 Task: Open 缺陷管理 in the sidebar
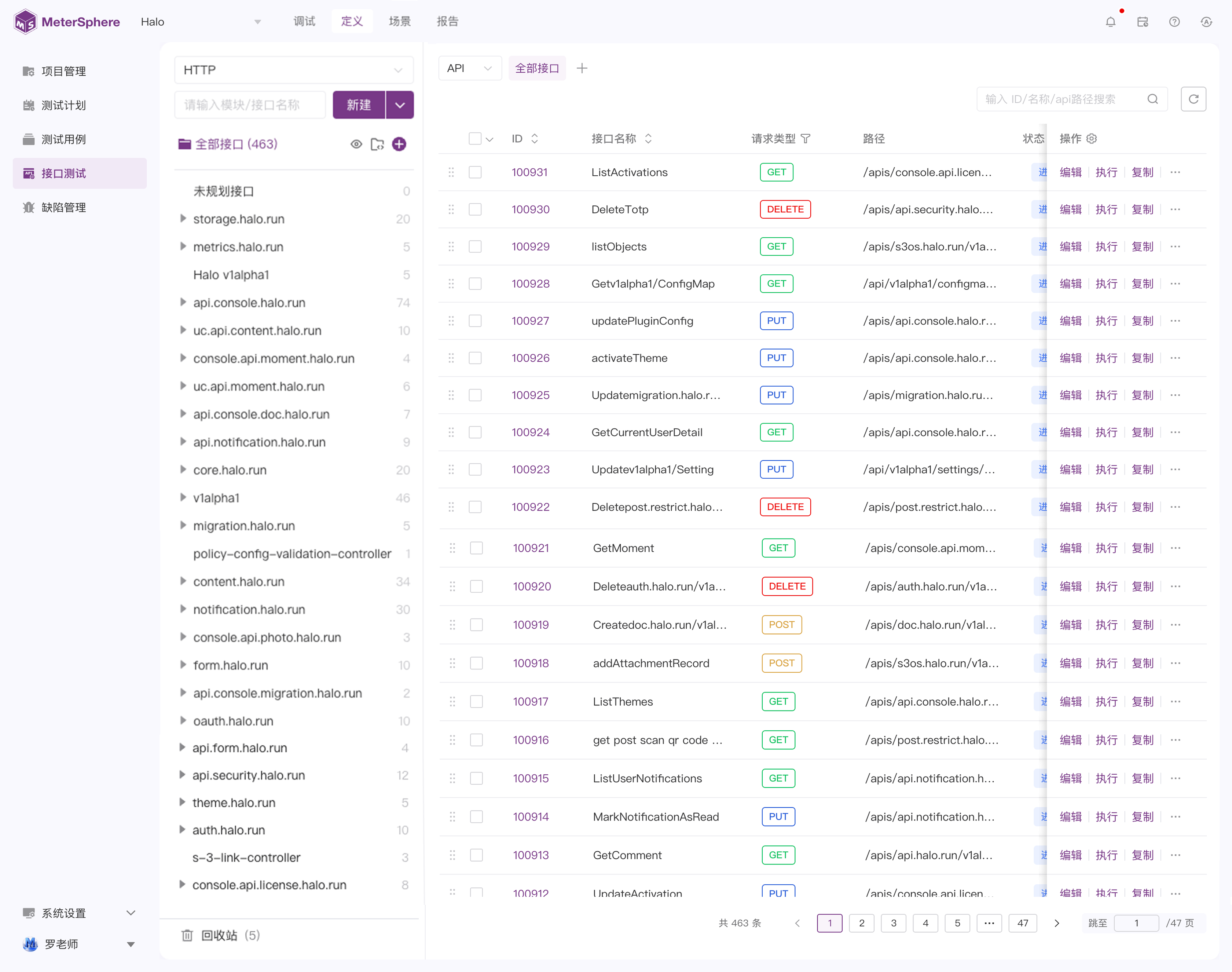point(64,207)
